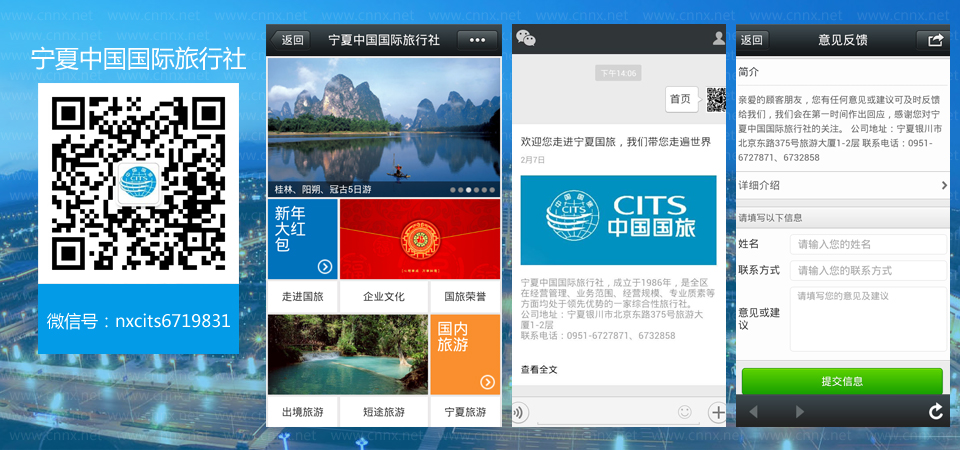Click the large QR code image

pyautogui.click(x=138, y=182)
